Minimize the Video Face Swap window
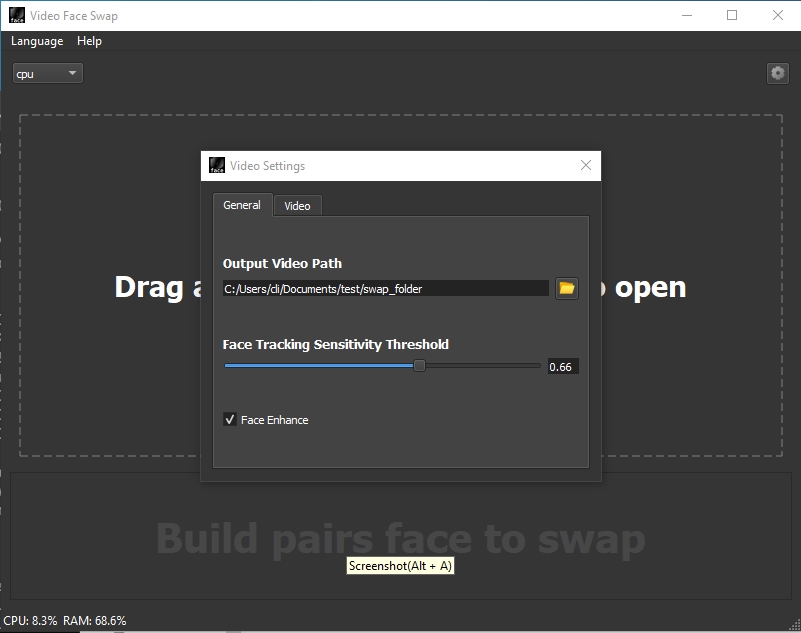The width and height of the screenshot is (801, 633). tap(686, 15)
